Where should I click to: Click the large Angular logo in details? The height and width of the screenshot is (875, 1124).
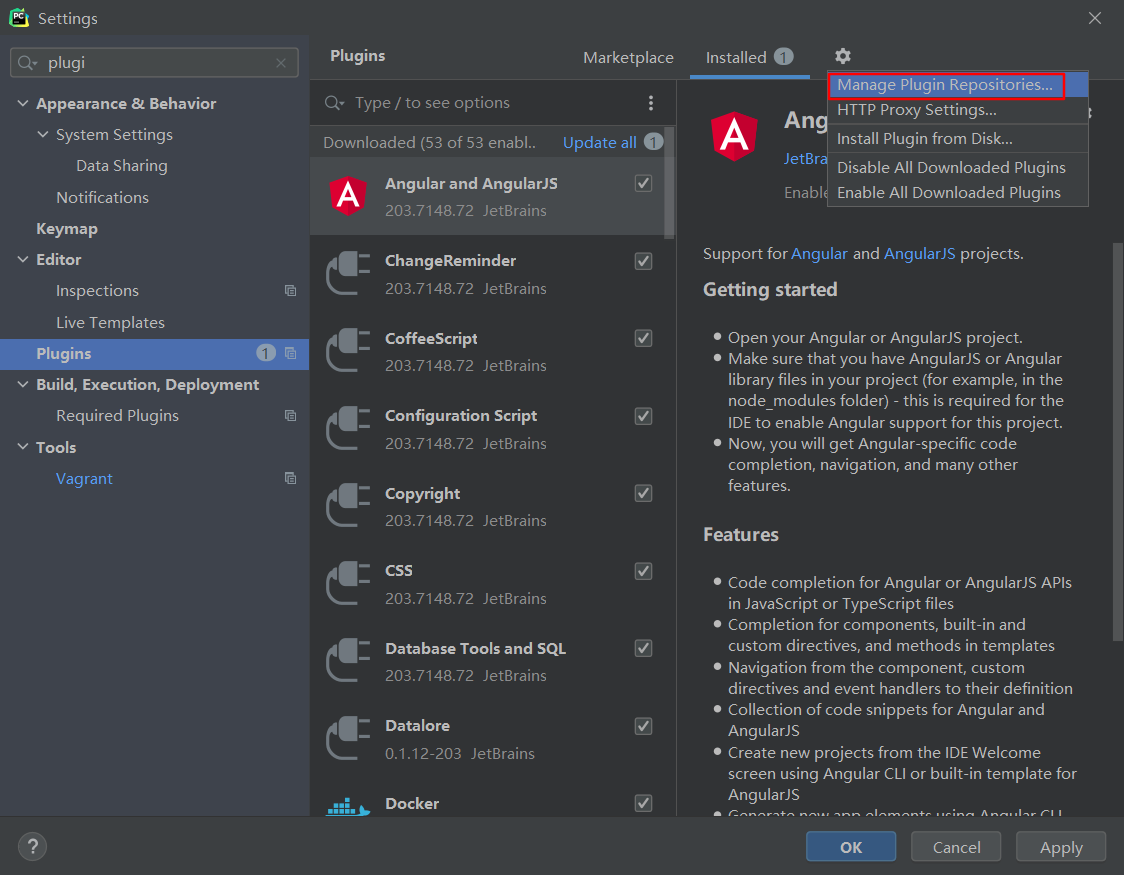734,136
